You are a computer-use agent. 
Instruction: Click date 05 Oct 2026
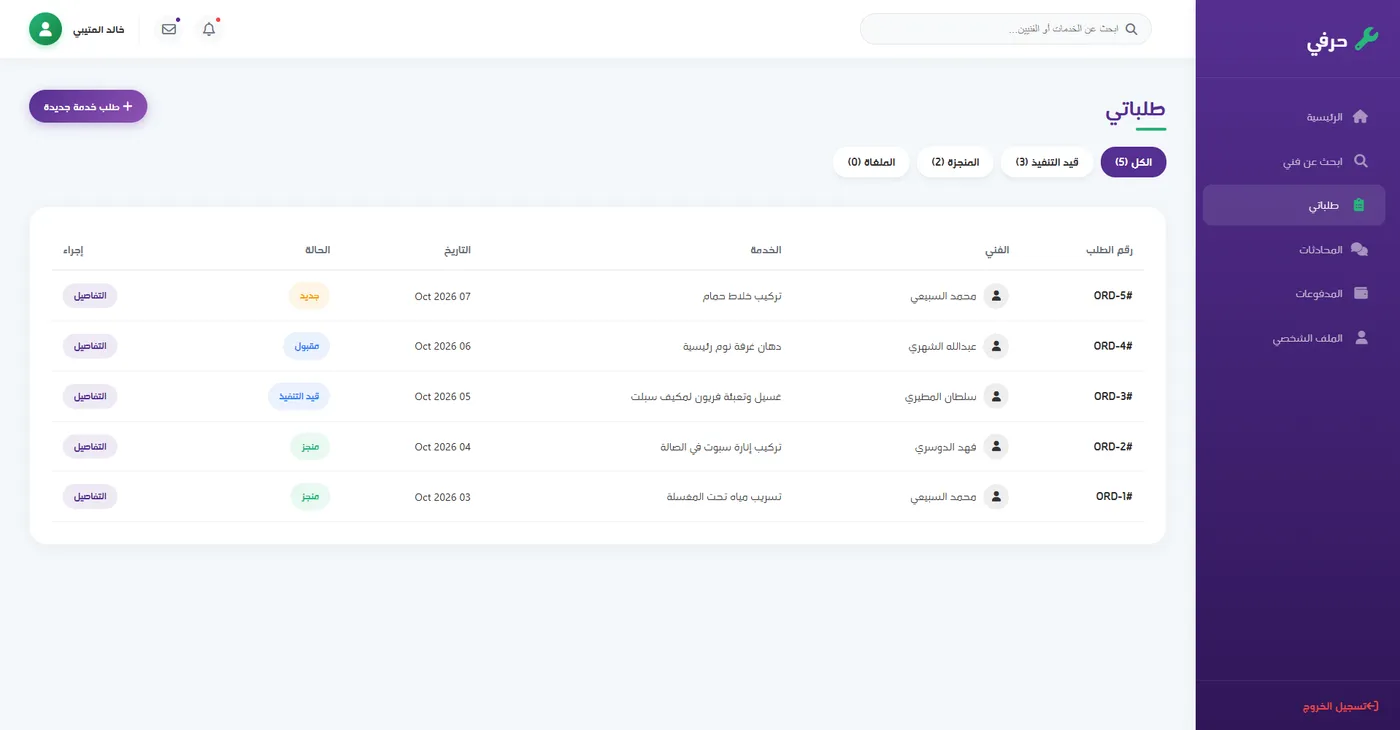(442, 396)
